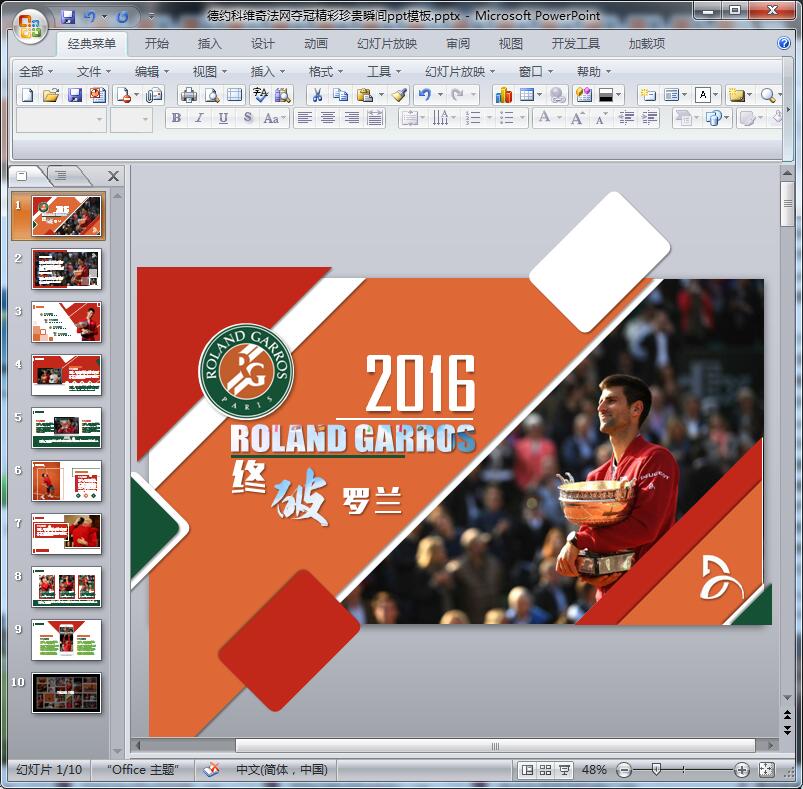Image resolution: width=803 pixels, height=789 pixels.
Task: Align text to the left
Action: click(305, 118)
